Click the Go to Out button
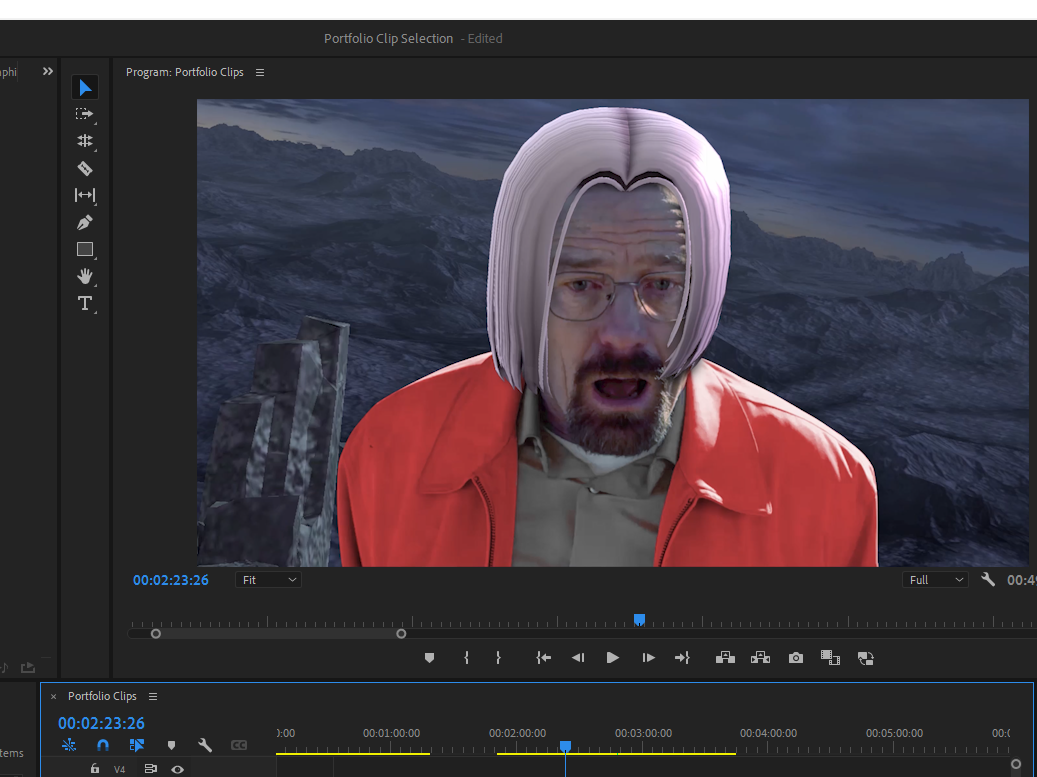This screenshot has height=777, width=1037. 682,658
